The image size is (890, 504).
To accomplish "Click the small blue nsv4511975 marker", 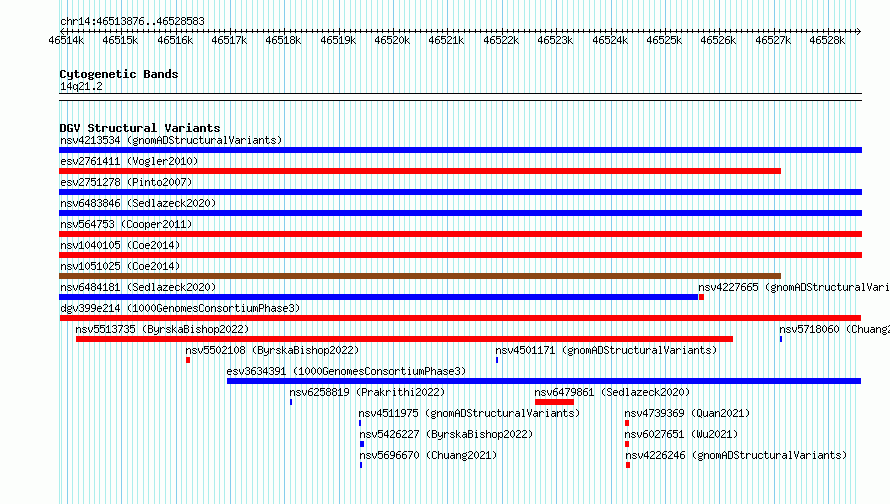I will [360, 423].
